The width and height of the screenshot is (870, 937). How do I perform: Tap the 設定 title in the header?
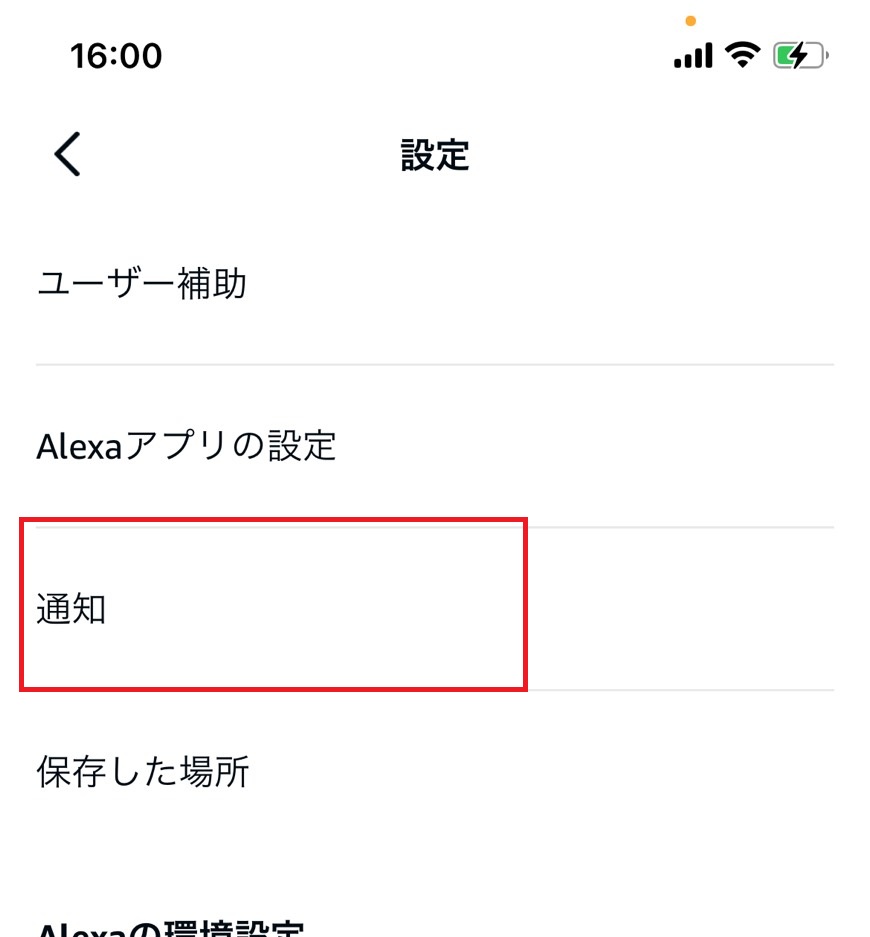tap(435, 155)
